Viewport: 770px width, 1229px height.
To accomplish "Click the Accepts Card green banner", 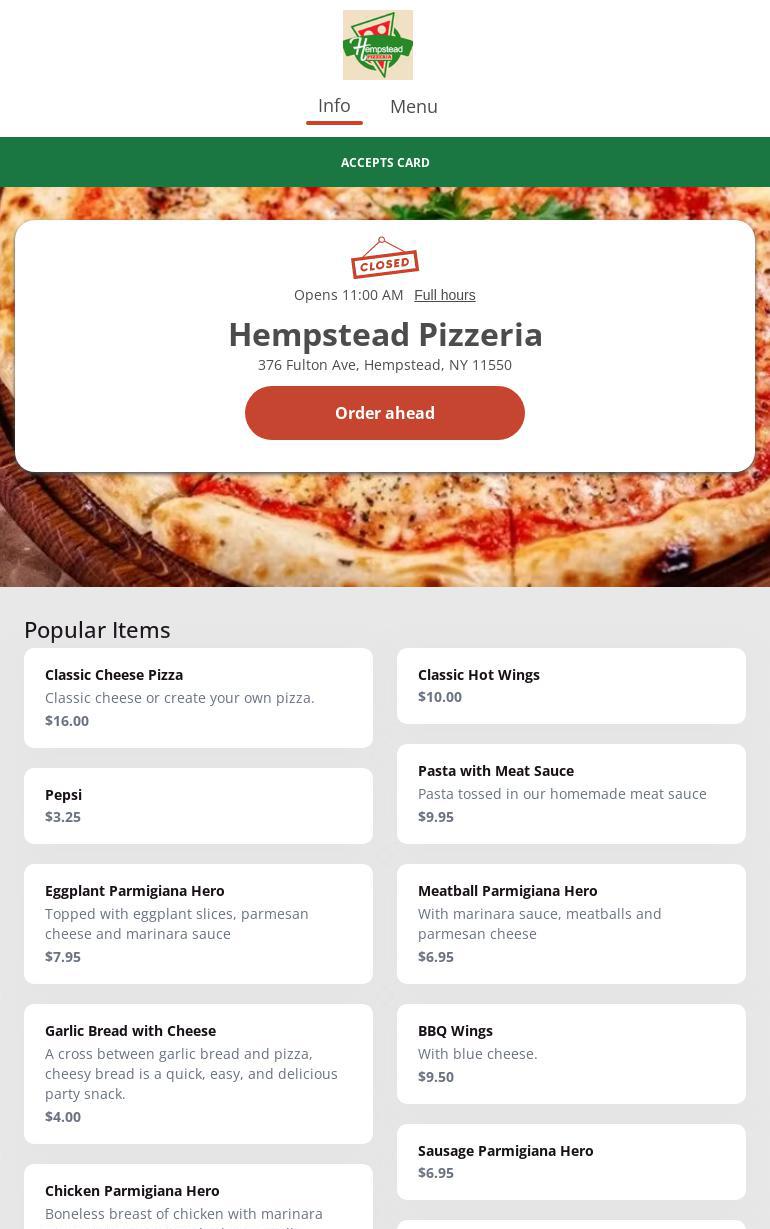I will point(385,162).
